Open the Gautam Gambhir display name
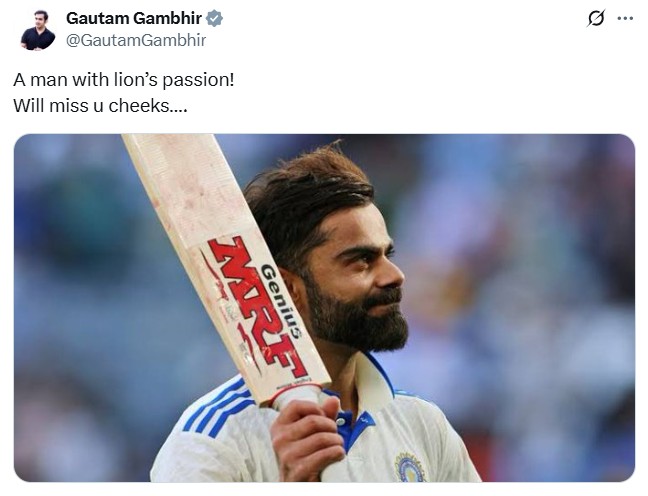The width and height of the screenshot is (648, 496). pyautogui.click(x=134, y=18)
